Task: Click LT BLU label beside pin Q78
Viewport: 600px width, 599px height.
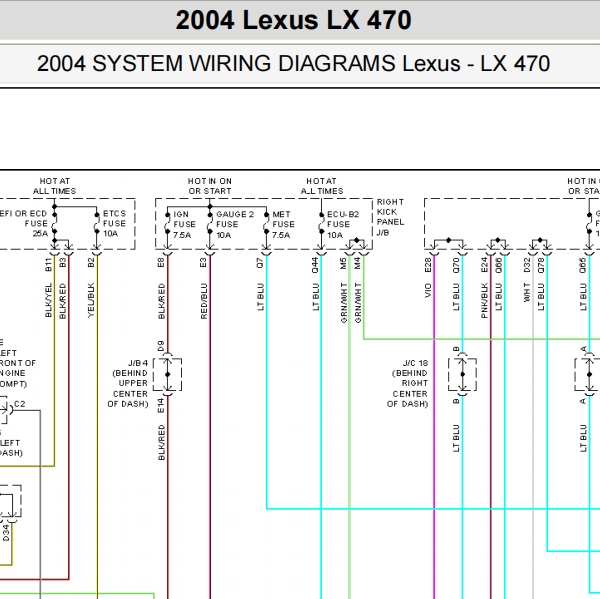Action: (541, 297)
